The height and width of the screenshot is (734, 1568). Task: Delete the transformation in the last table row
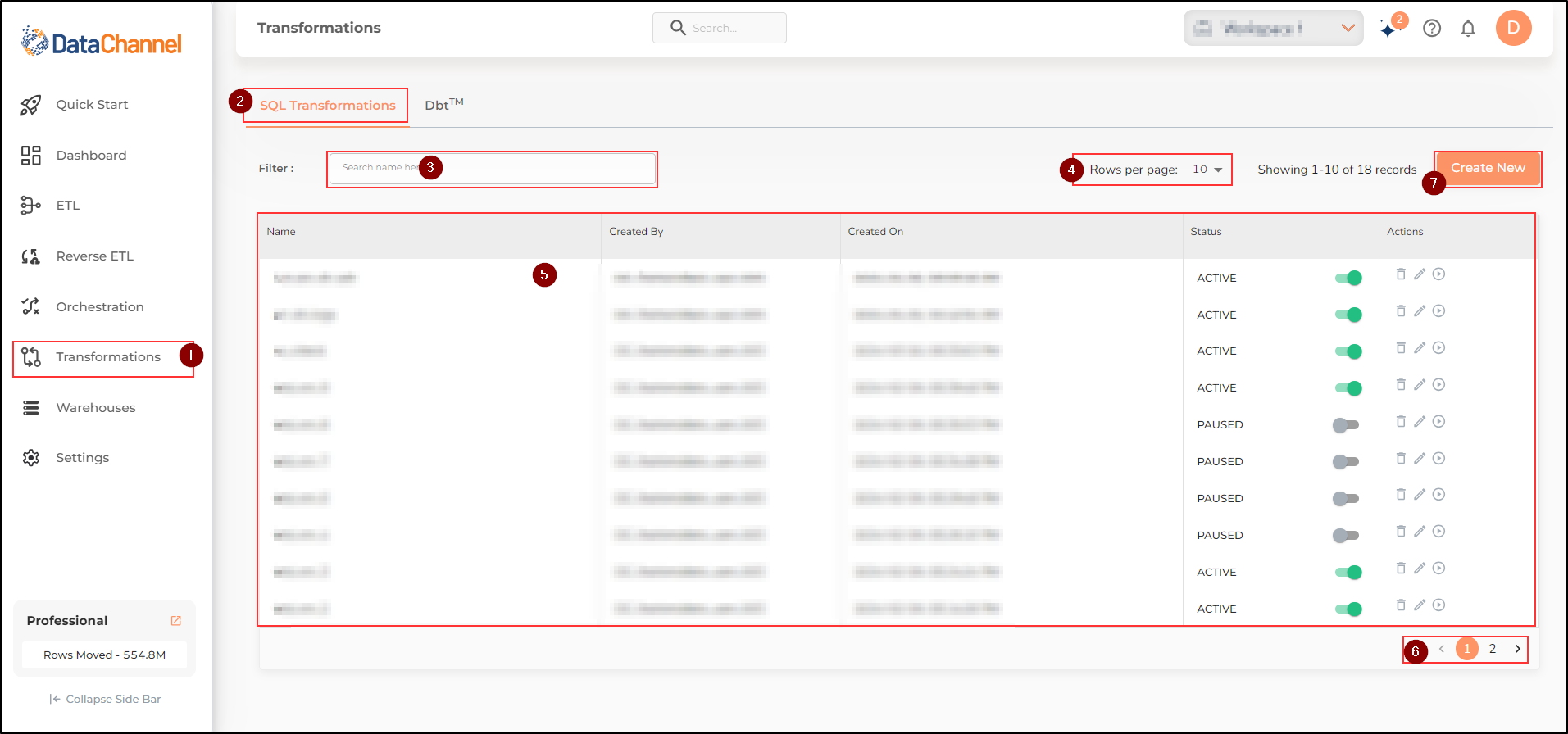pos(1401,605)
